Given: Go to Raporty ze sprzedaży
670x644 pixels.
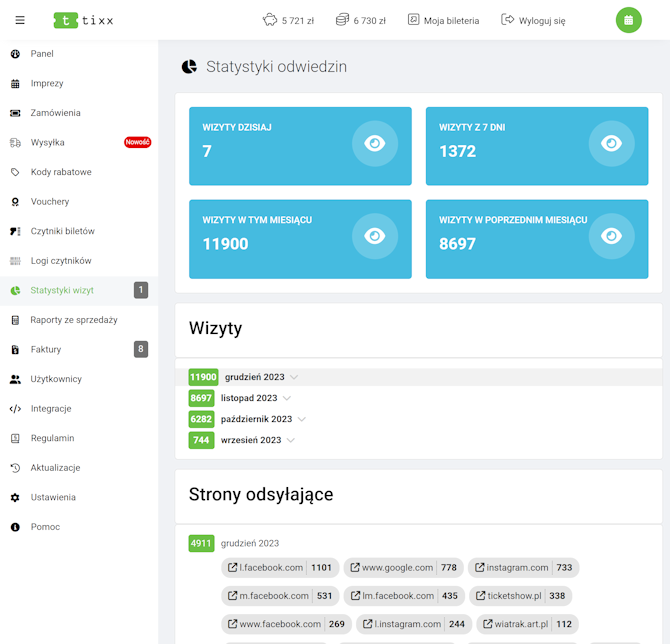Looking at the screenshot, I should click(x=73, y=320).
